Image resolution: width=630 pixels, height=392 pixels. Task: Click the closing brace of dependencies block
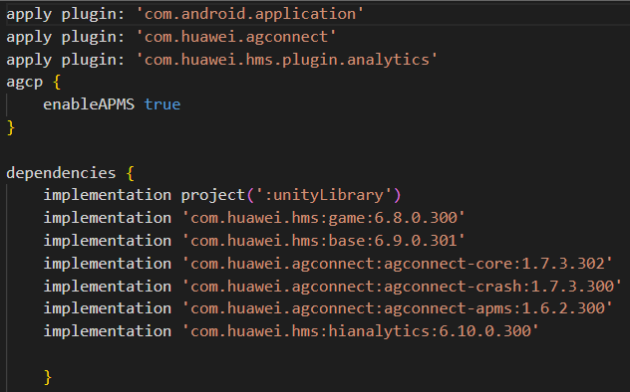click(x=48, y=377)
